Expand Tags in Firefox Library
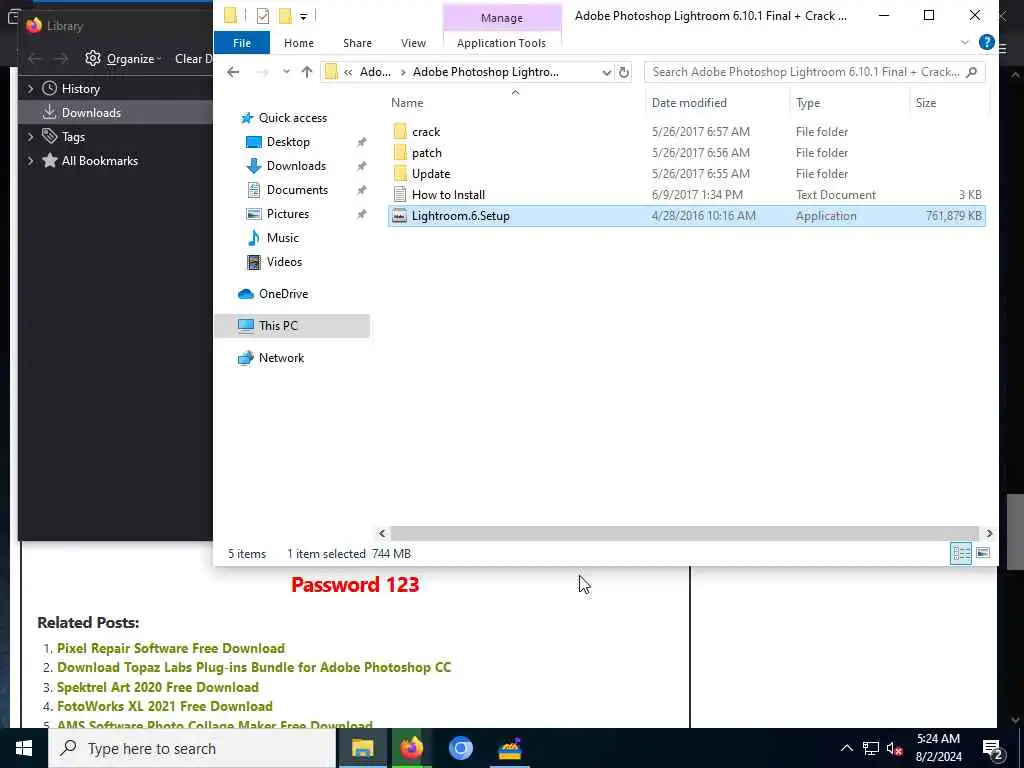Screen dimensions: 1024x768 pos(31,136)
